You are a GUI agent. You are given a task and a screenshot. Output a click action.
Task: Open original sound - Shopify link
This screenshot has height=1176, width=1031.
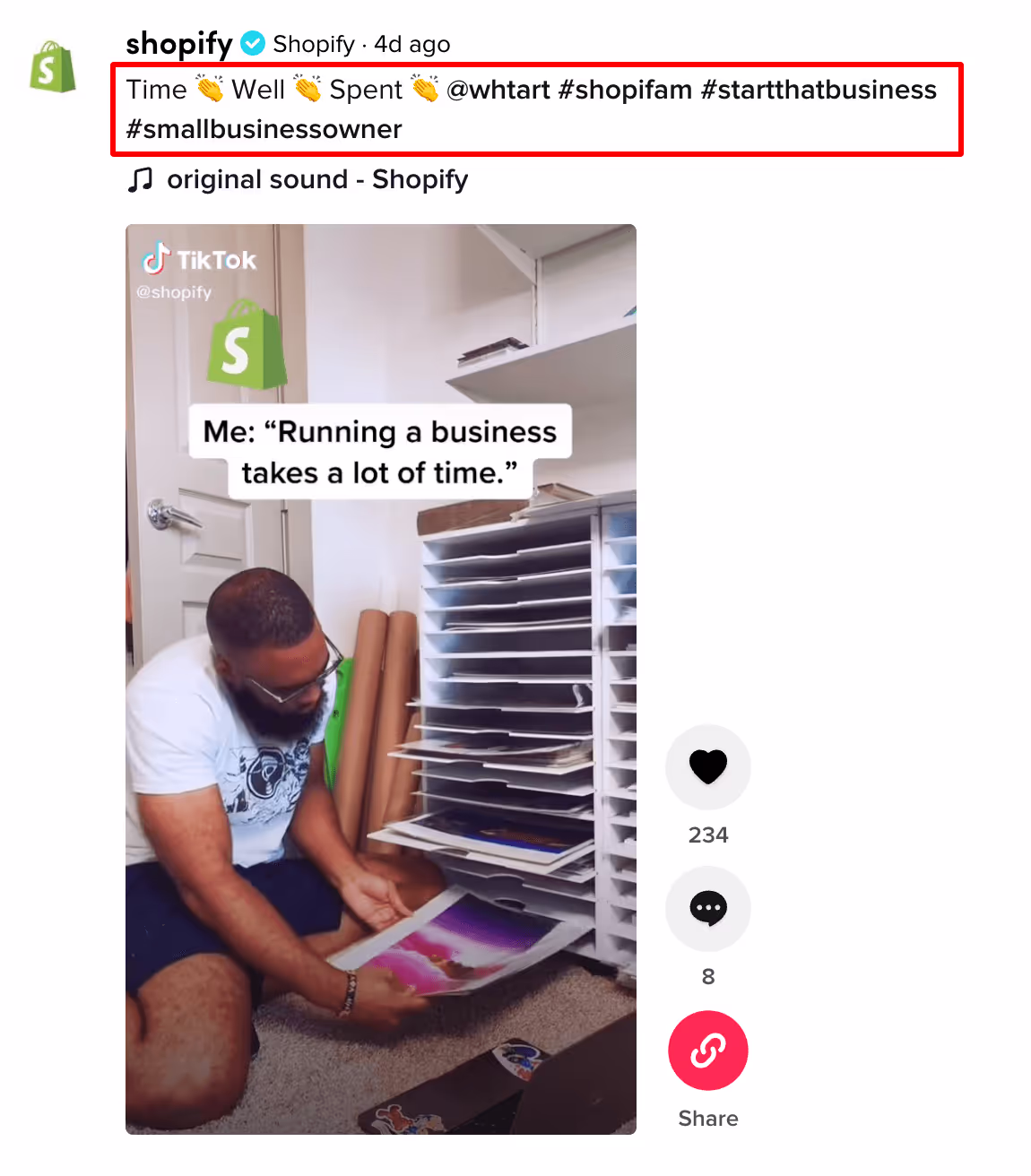click(317, 179)
